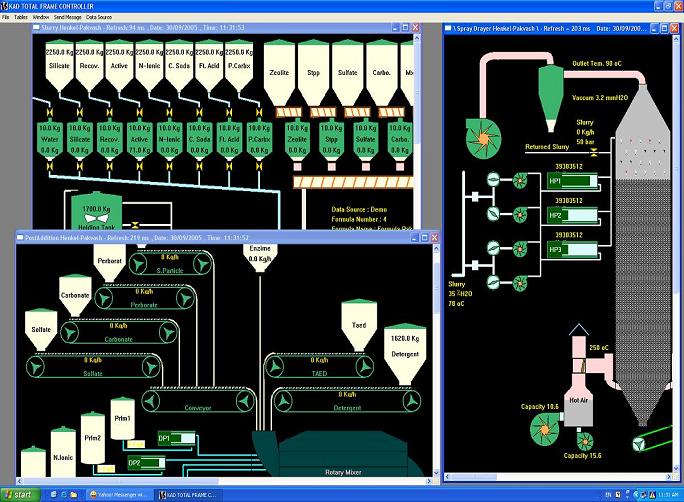The height and width of the screenshot is (502, 684).
Task: Open the Data Source menu
Action: 99,17
